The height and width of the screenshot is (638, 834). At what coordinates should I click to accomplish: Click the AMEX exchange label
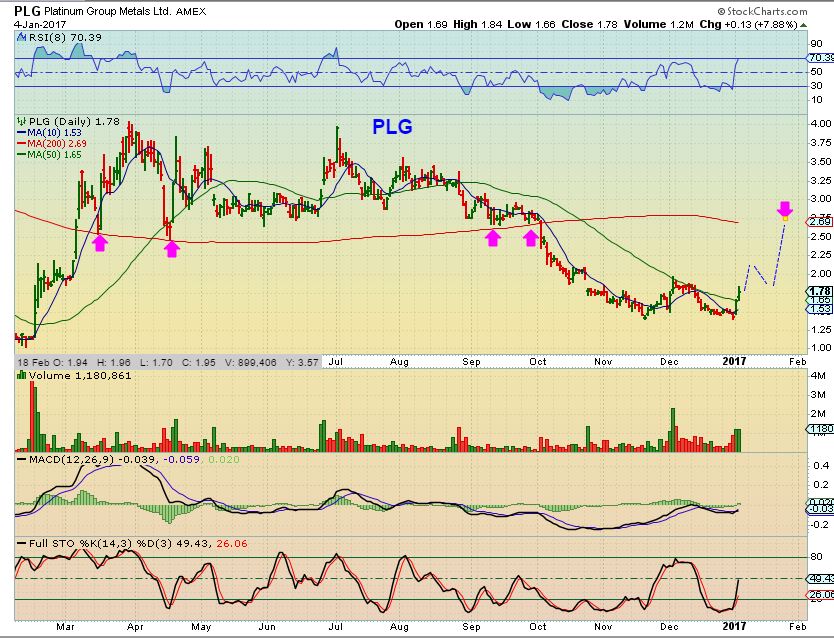click(190, 11)
